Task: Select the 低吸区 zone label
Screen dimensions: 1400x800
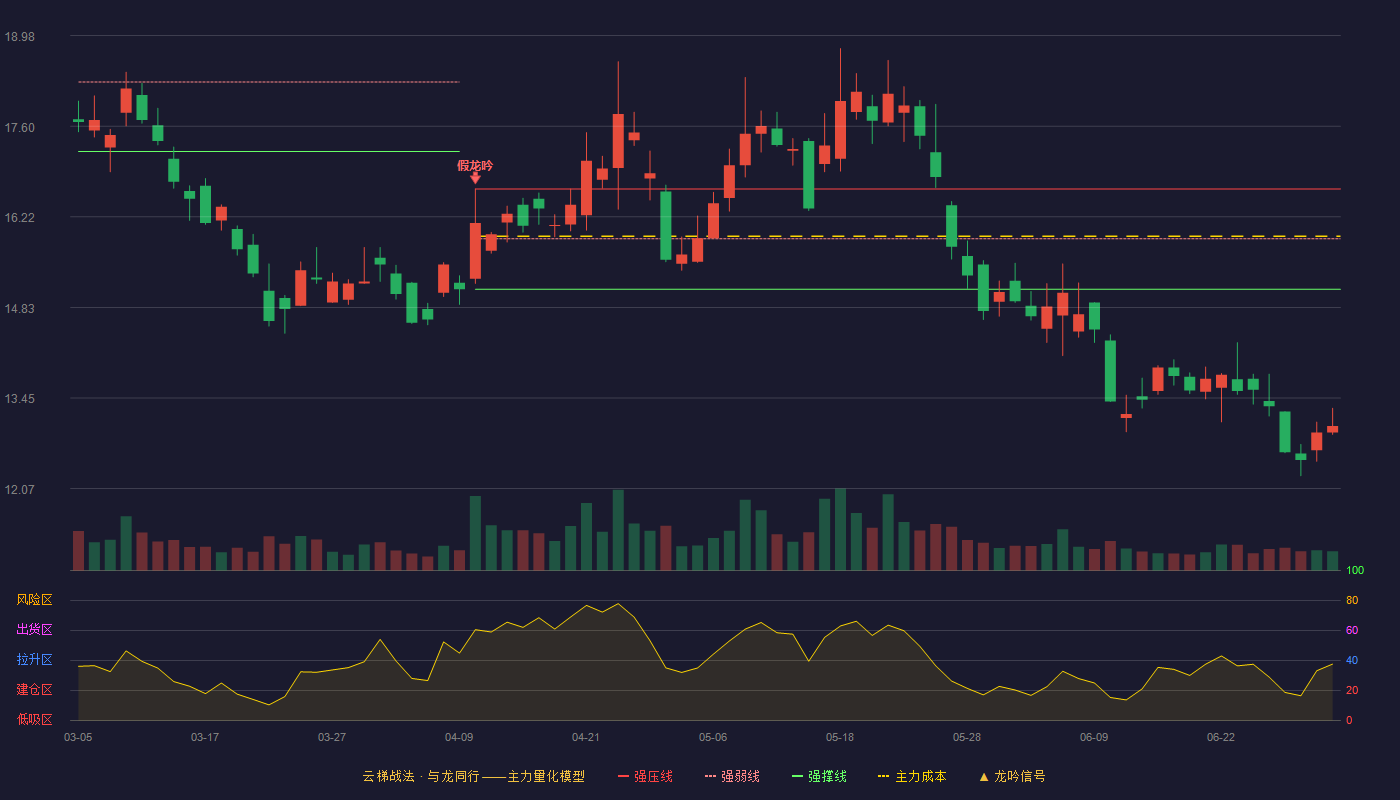Action: coord(34,719)
